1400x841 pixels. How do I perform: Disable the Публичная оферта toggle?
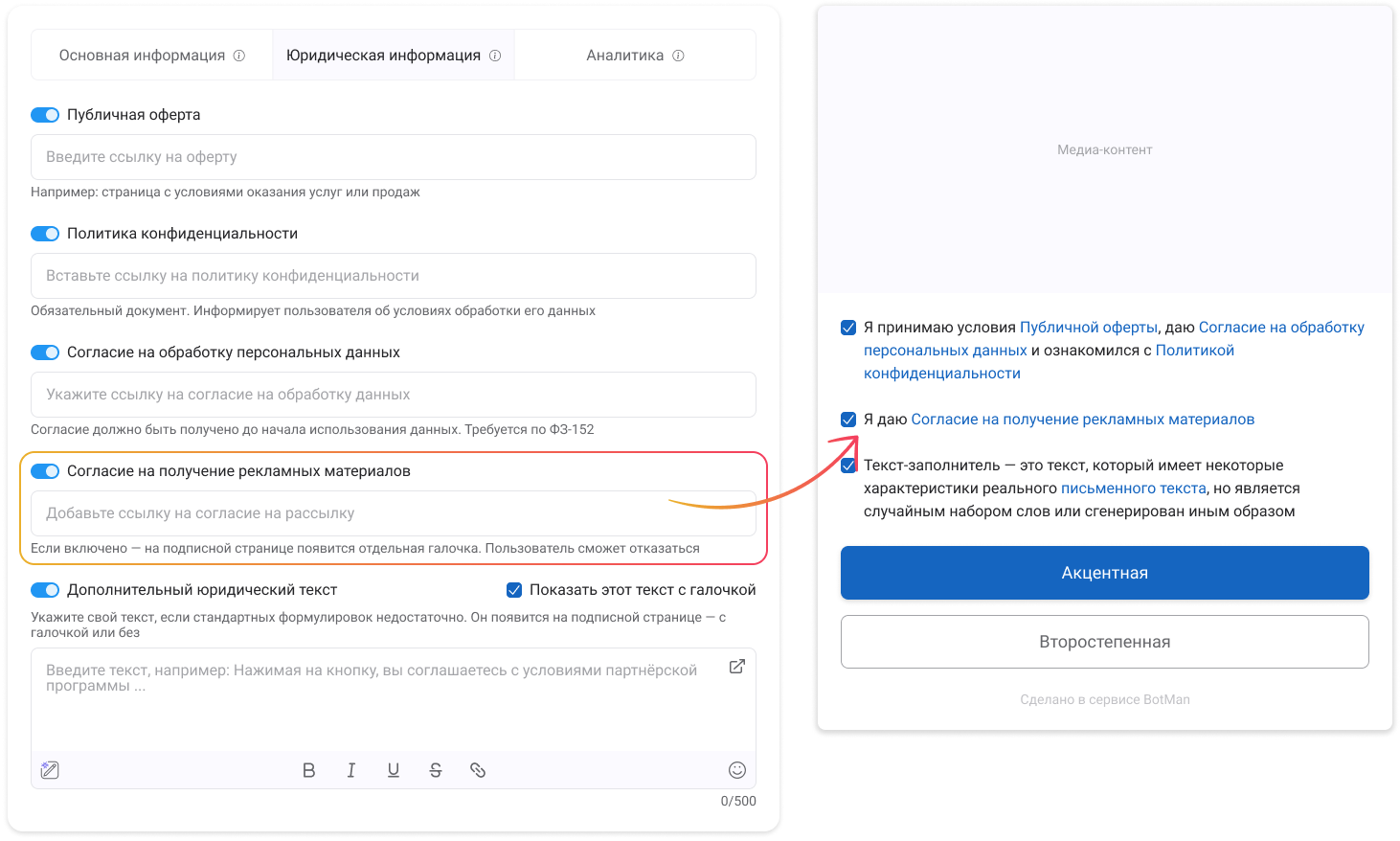click(45, 115)
